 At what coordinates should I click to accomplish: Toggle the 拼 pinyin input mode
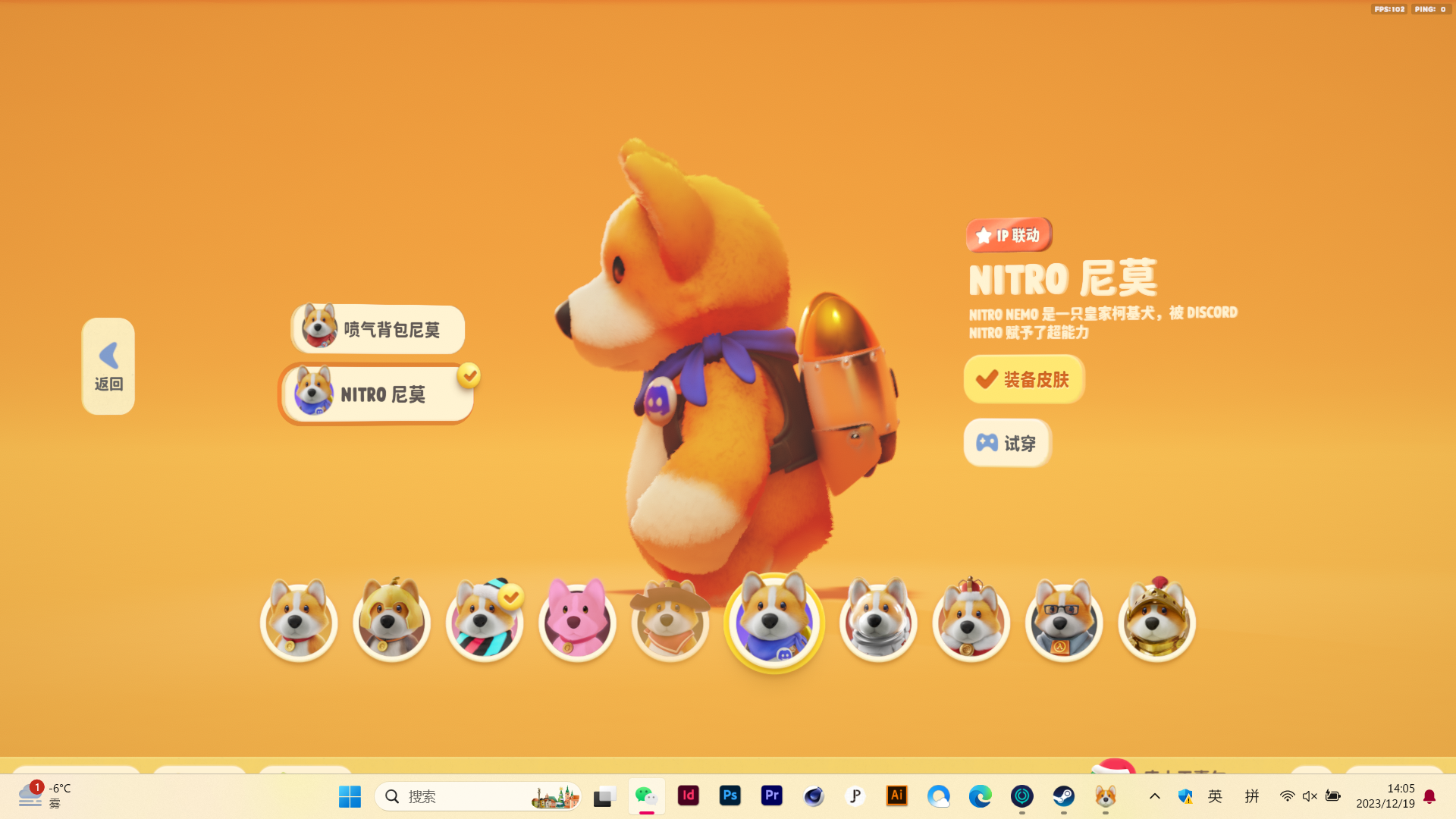pyautogui.click(x=1252, y=796)
